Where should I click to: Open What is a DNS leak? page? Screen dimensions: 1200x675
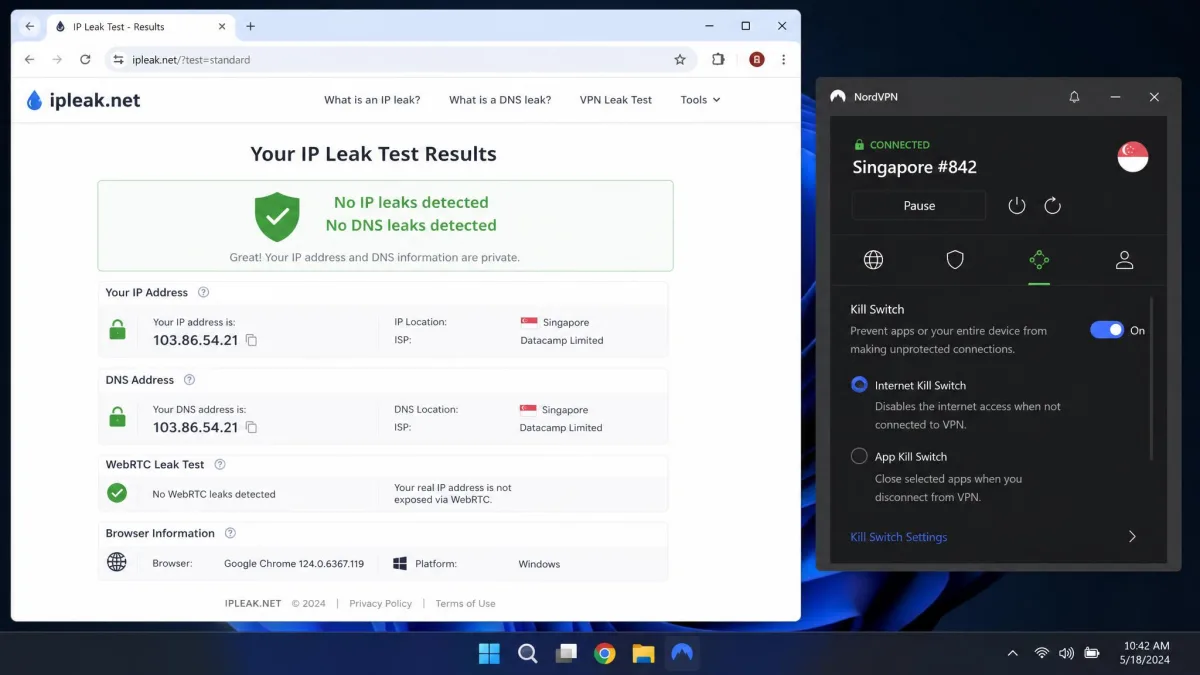tap(500, 100)
